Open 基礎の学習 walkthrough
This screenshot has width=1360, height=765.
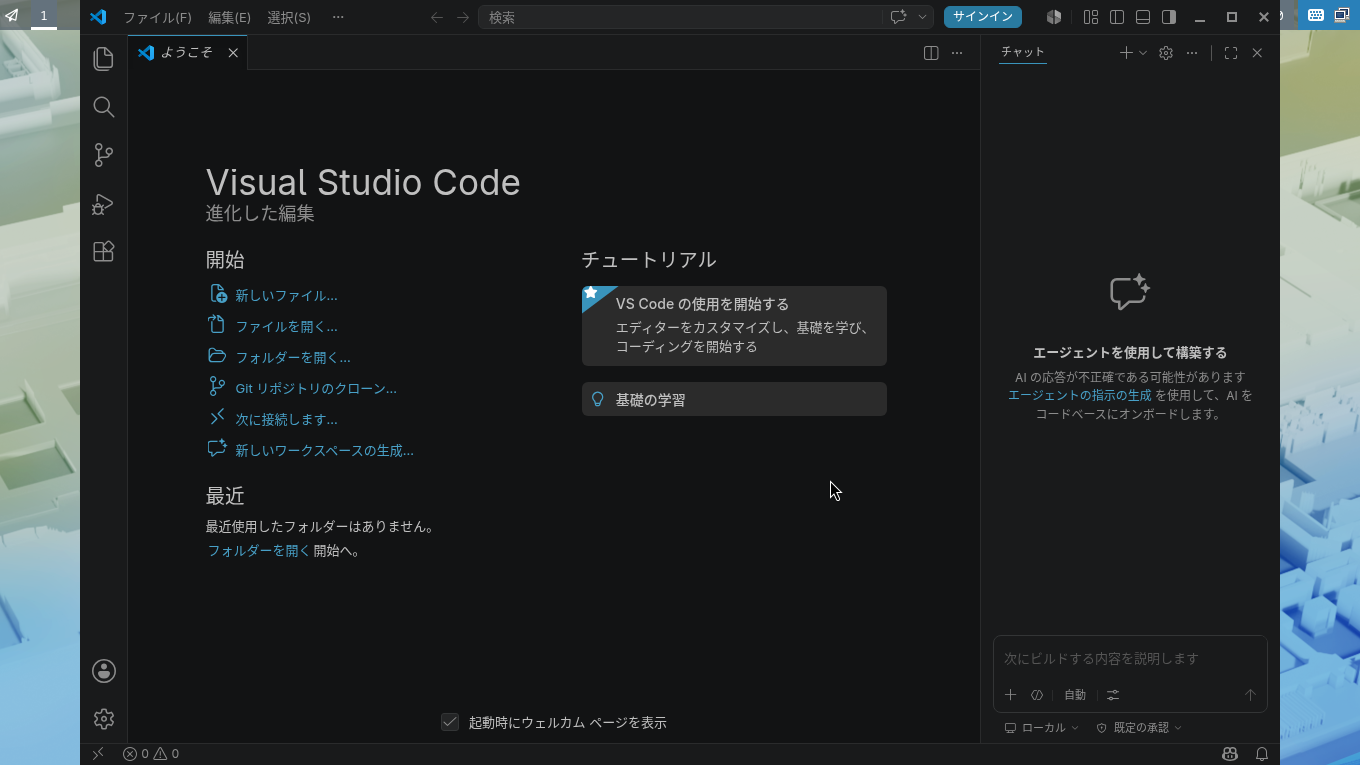[x=734, y=399]
